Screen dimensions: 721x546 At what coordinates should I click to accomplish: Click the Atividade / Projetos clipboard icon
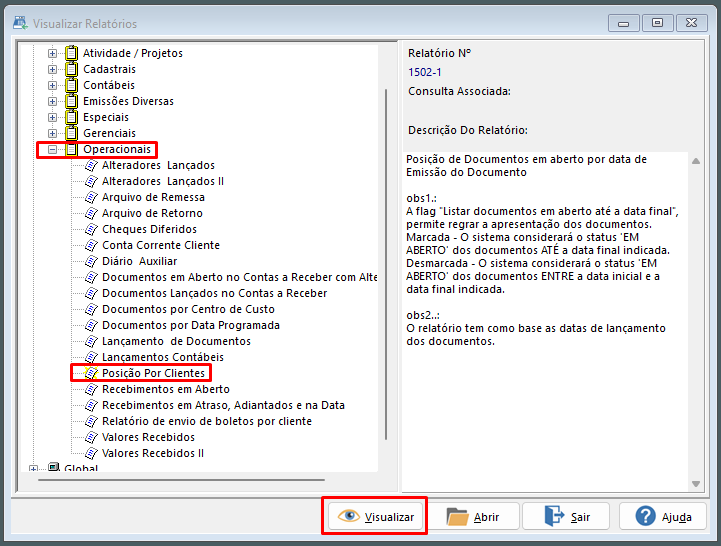(x=71, y=53)
